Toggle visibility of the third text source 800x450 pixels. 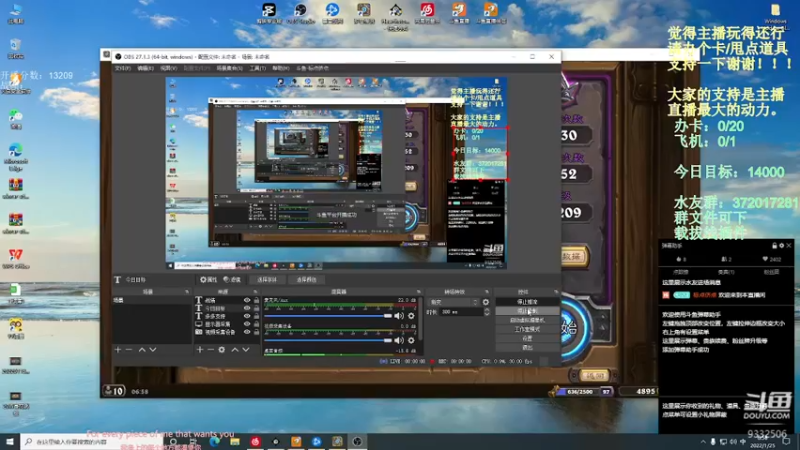[247, 316]
